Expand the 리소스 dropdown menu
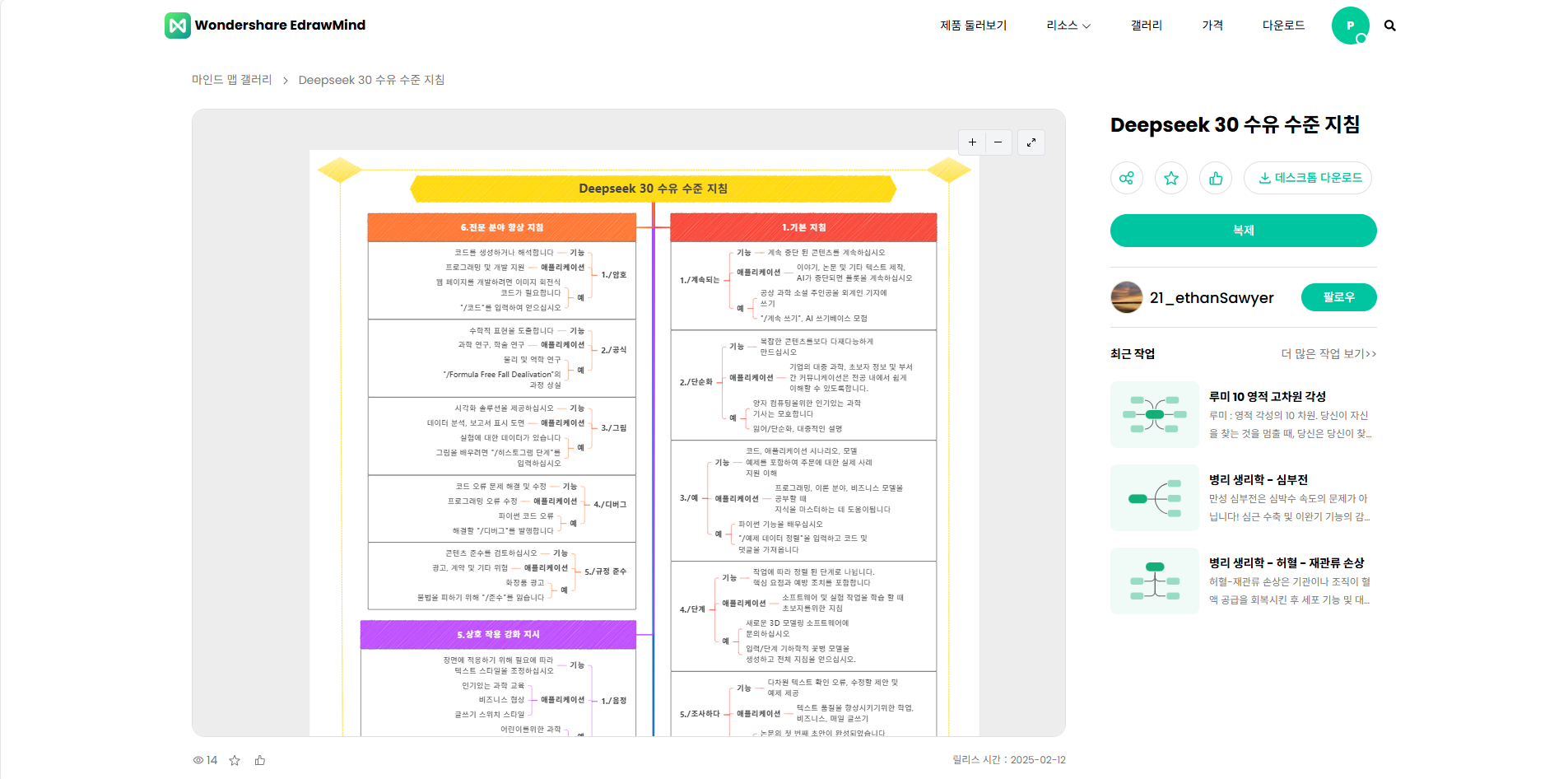 click(1068, 26)
